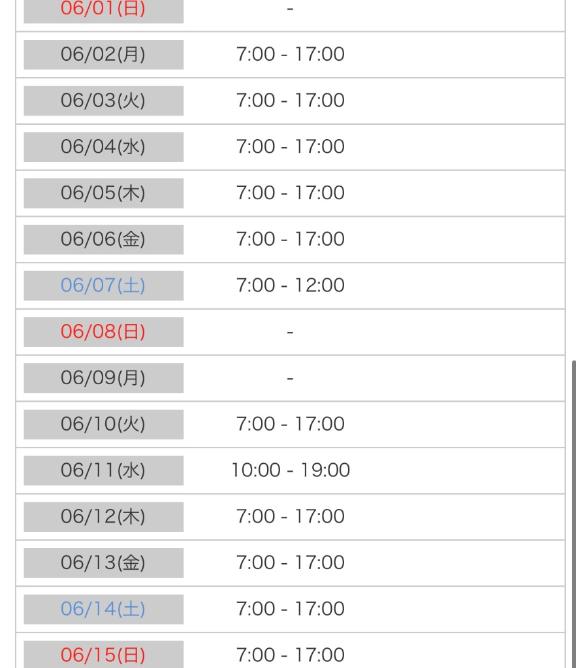Viewport: 576px width, 668px height.
Task: Click the 06/12 shift time 7:00 - 17:00
Action: [291, 517]
